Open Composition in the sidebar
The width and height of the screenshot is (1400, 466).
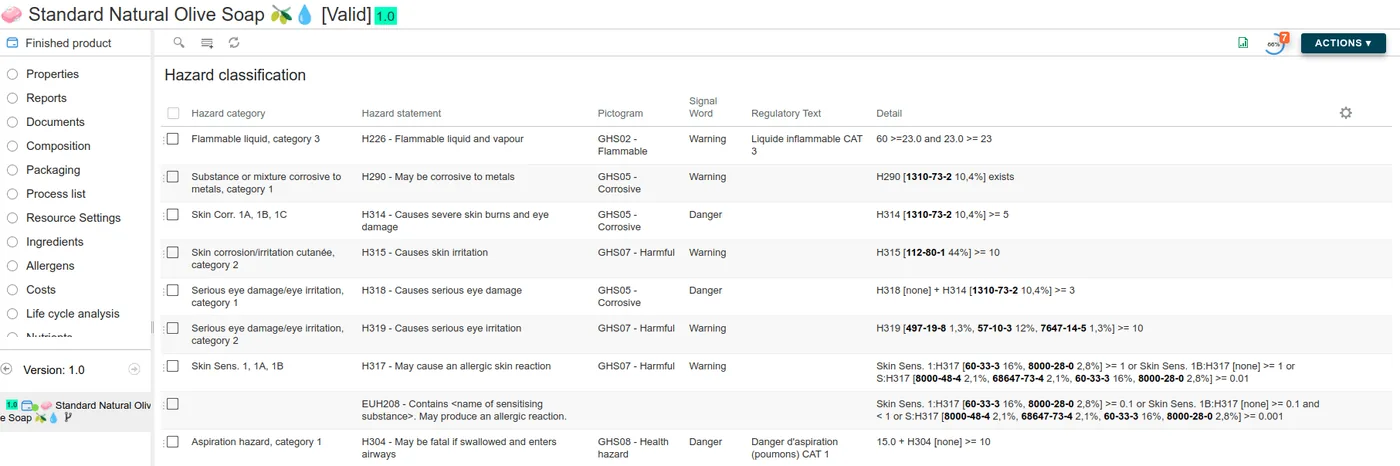58,146
